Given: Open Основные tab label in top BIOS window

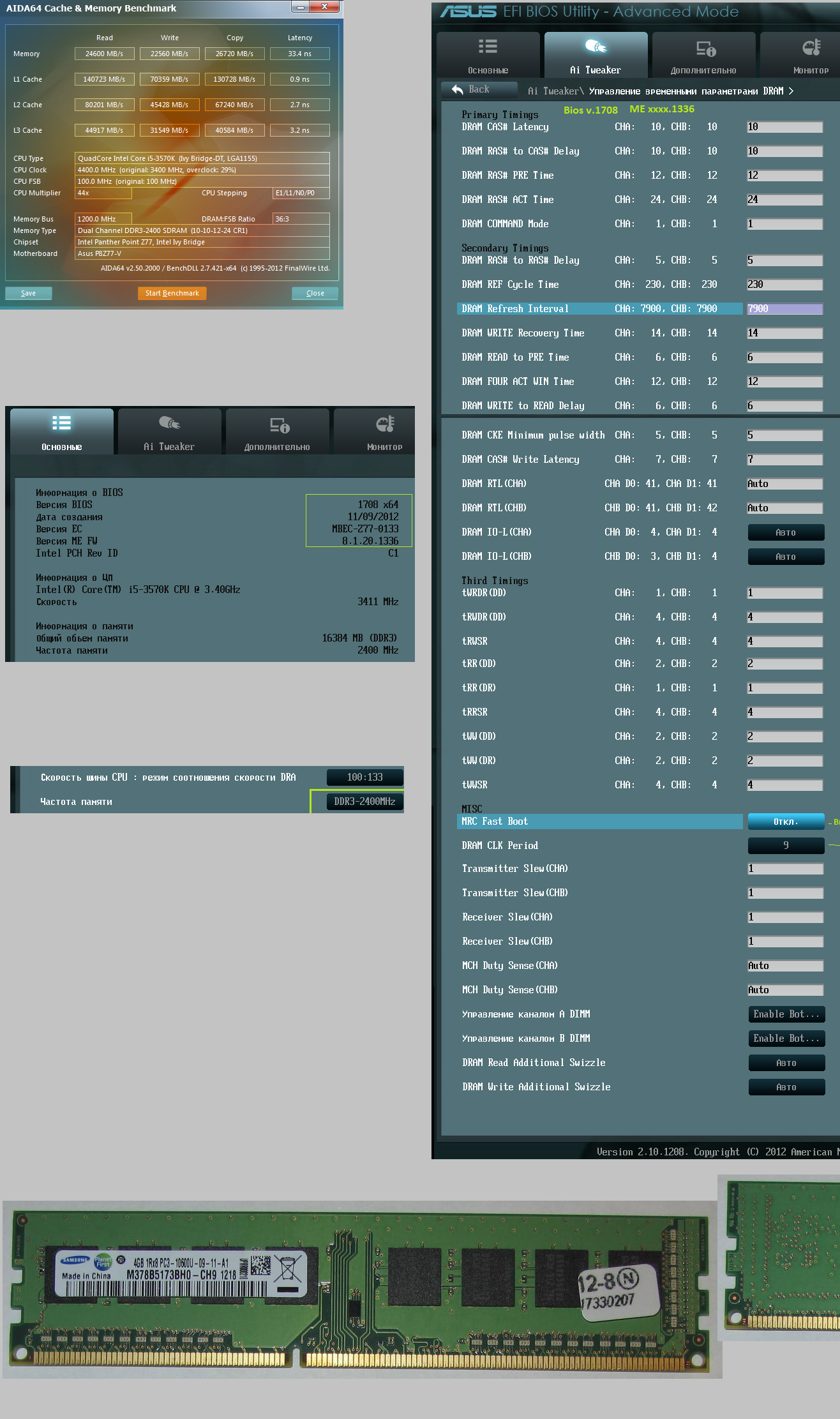Looking at the screenshot, I should coord(488,70).
